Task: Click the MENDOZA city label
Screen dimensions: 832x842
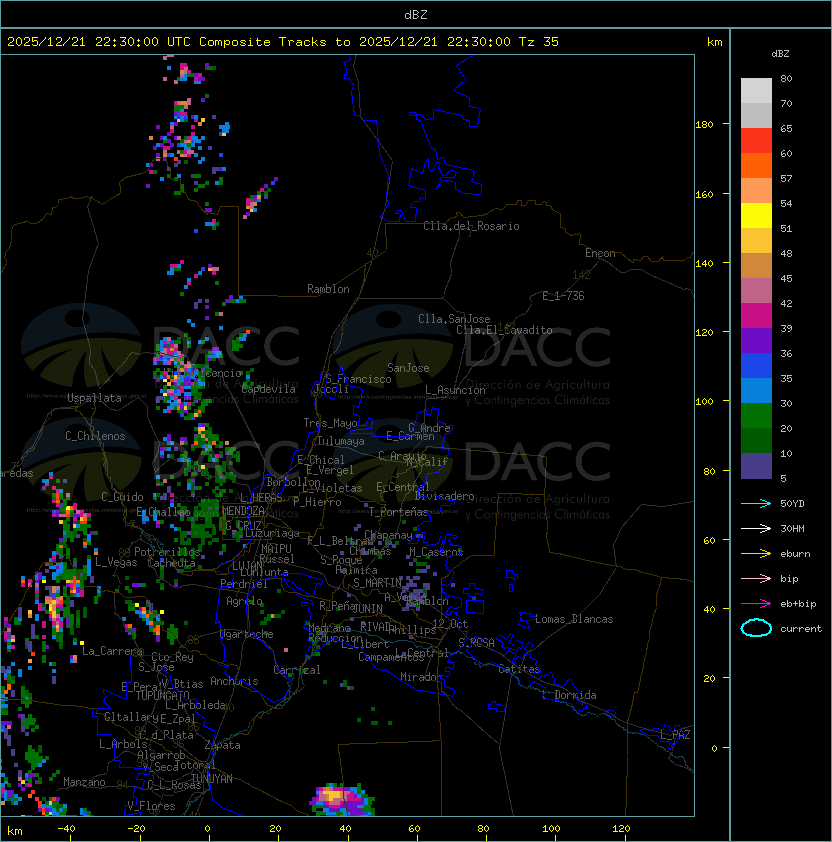Action: tap(243, 511)
